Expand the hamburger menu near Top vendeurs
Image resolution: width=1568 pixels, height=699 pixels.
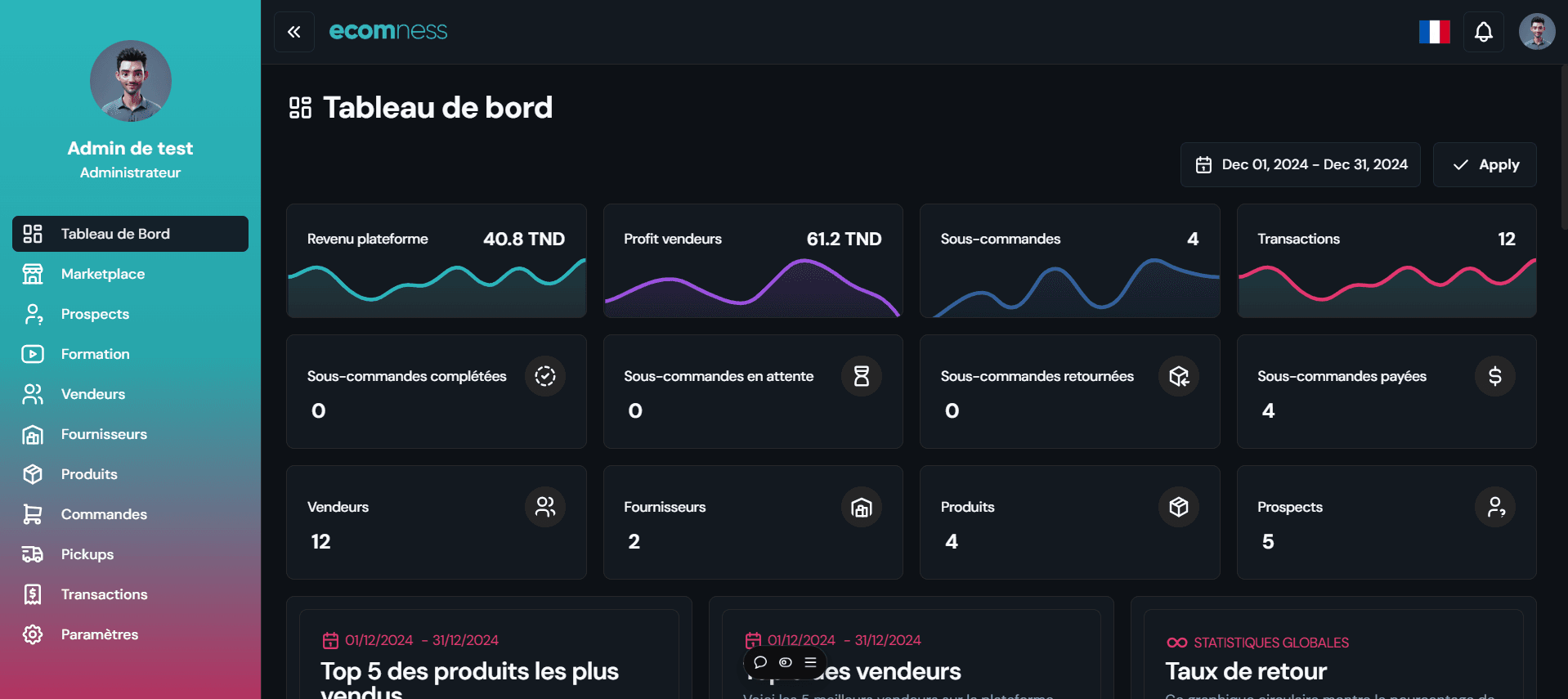[x=811, y=663]
